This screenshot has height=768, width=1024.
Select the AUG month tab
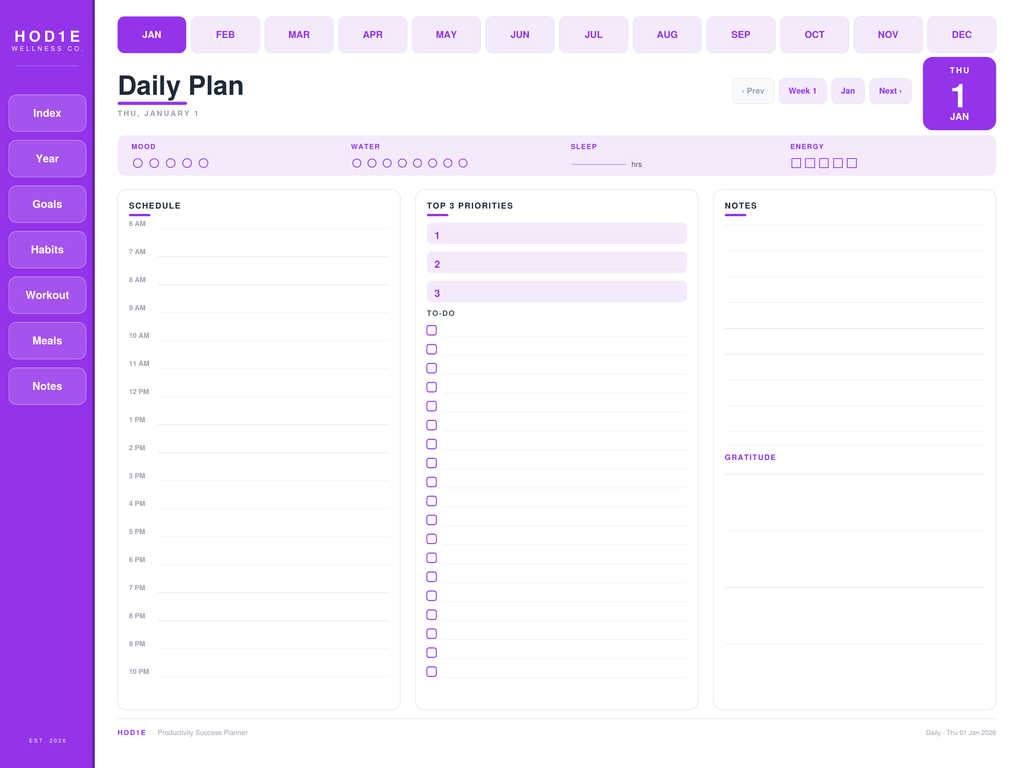667,35
